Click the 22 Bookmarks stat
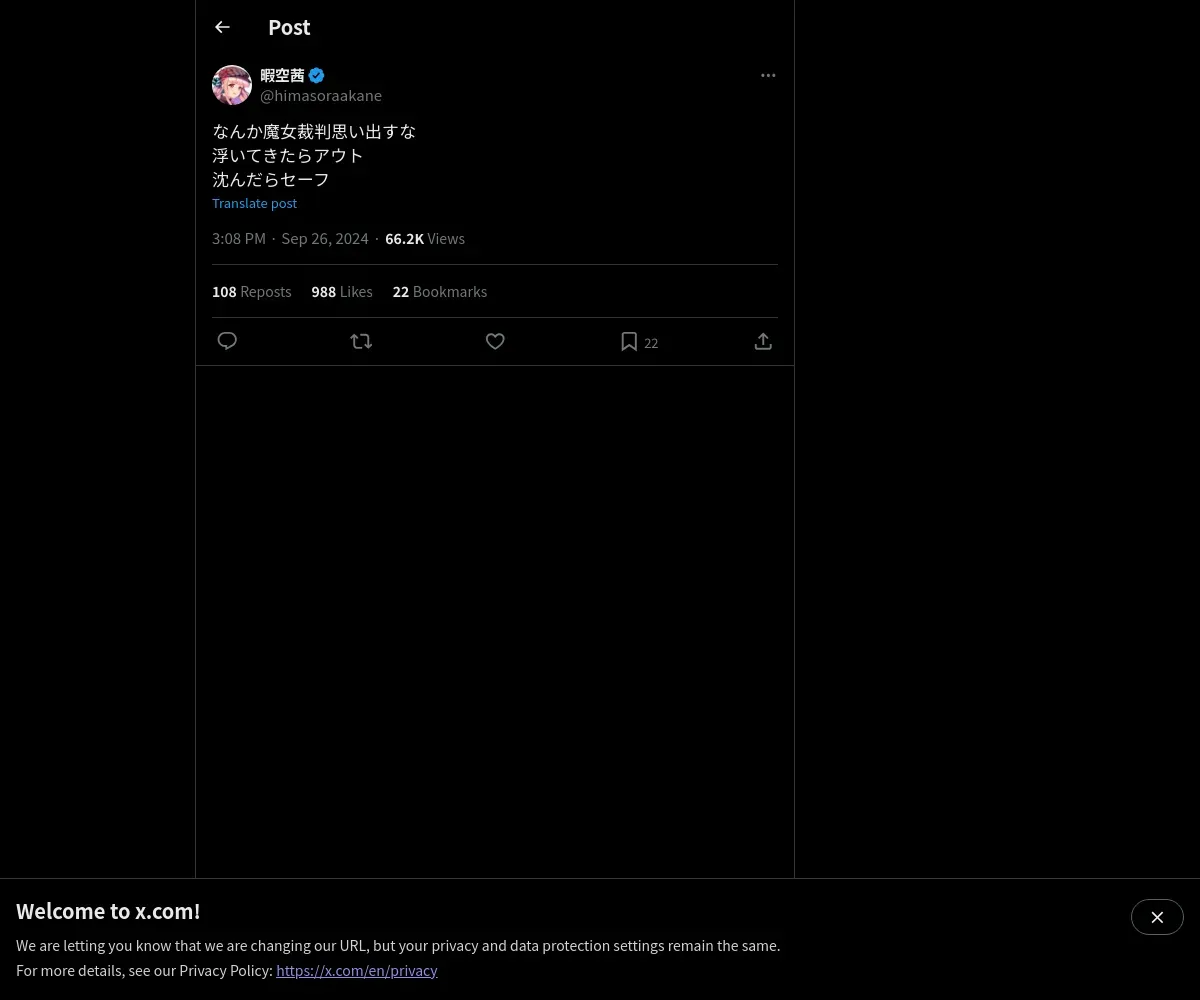Image resolution: width=1200 pixels, height=1000 pixels. [x=440, y=292]
